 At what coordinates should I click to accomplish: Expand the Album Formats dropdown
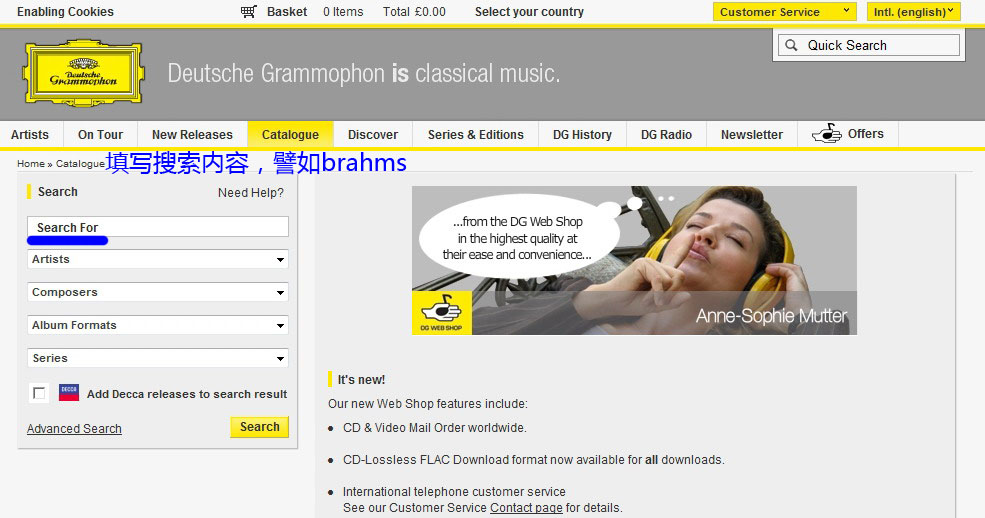pyautogui.click(x=158, y=325)
